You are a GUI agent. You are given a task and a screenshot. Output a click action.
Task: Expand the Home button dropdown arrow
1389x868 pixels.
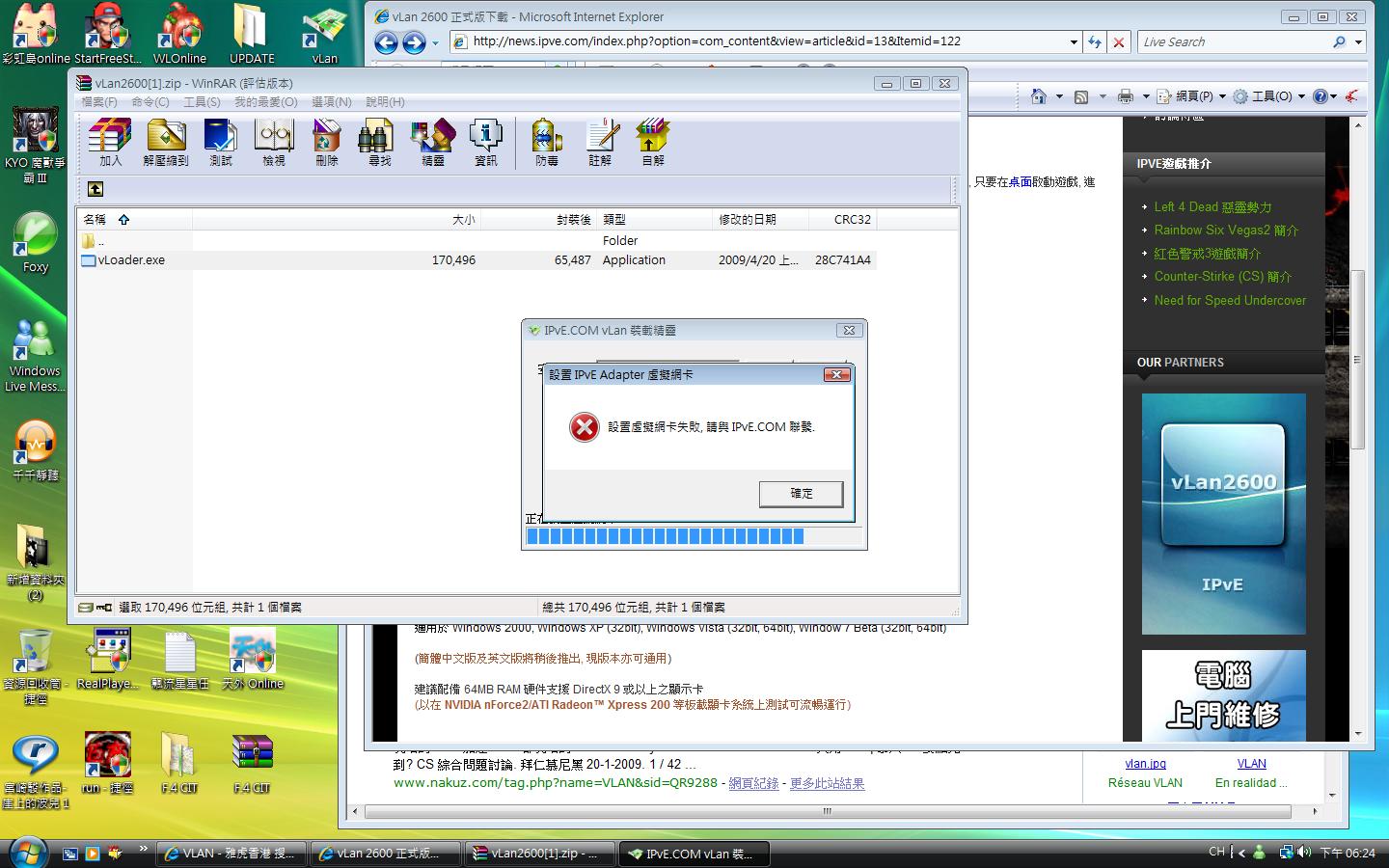click(1058, 96)
